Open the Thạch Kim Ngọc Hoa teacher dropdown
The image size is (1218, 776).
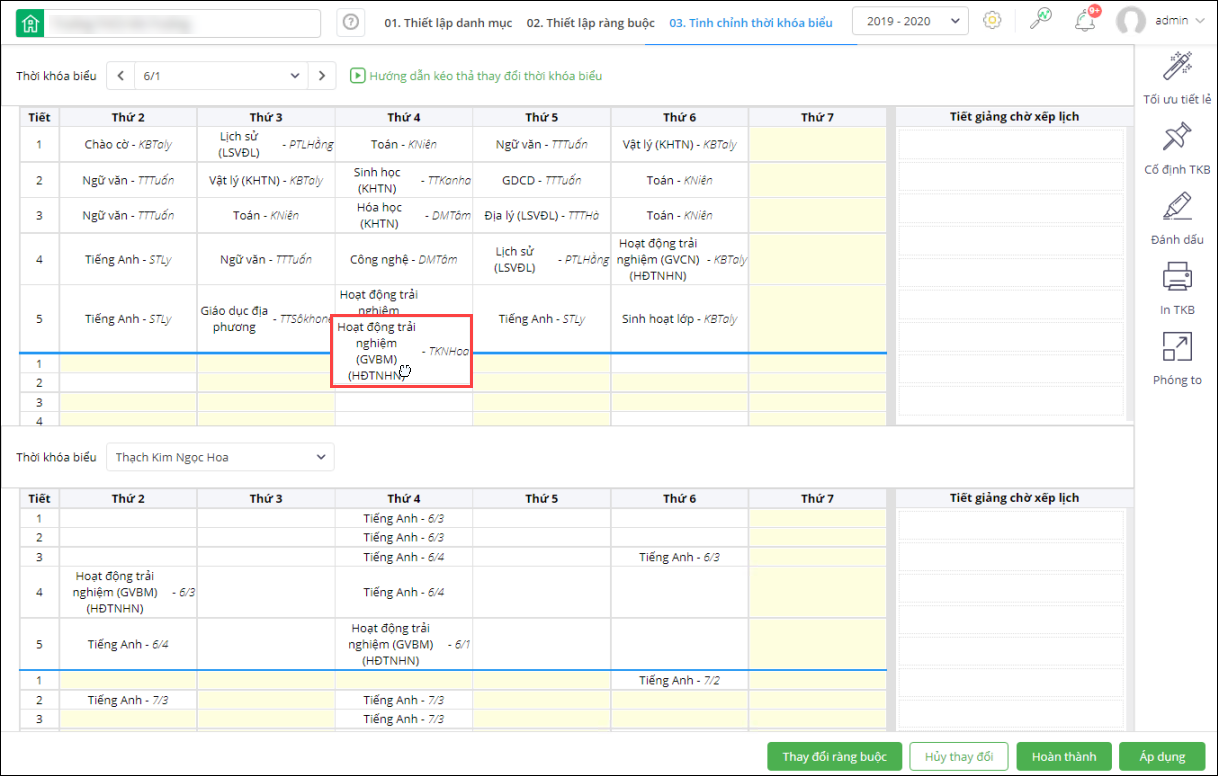click(220, 457)
